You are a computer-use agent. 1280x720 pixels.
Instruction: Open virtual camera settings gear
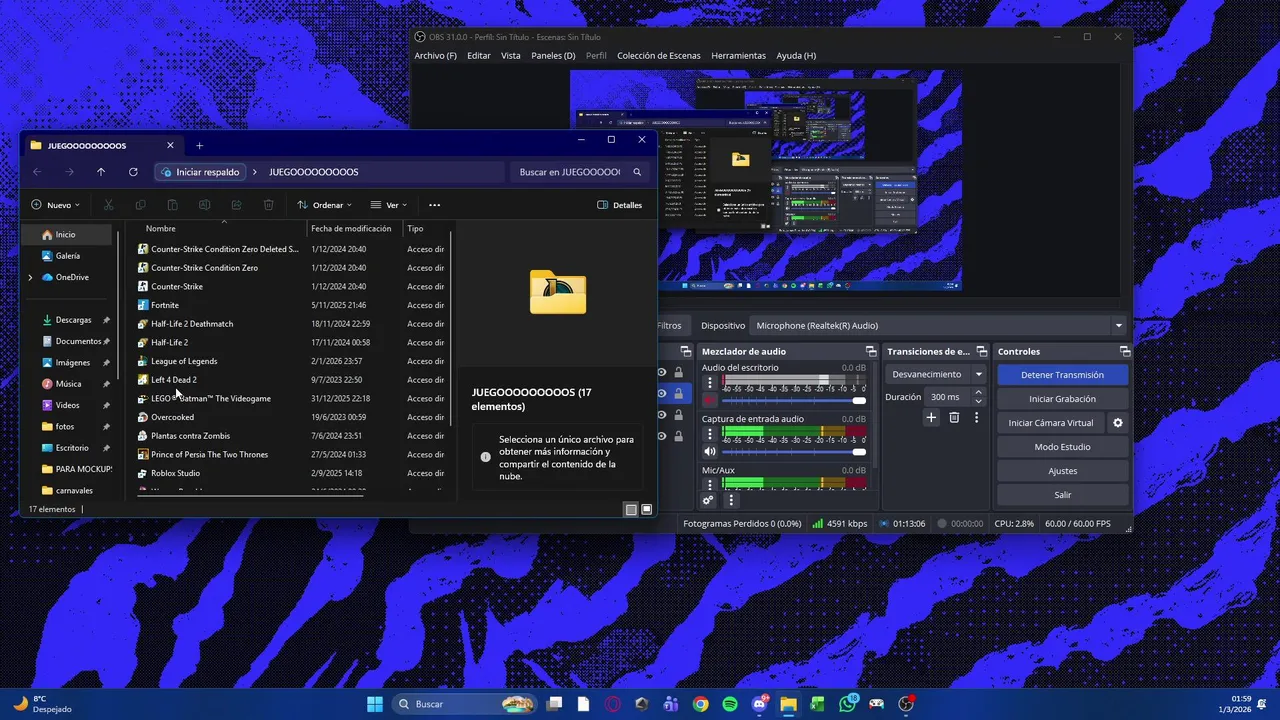click(x=1118, y=423)
